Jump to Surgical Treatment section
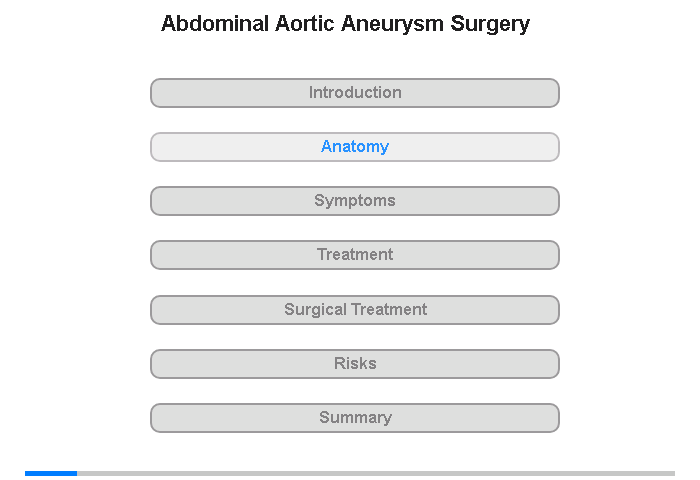Screen dimensions: 700x480 tap(355, 310)
